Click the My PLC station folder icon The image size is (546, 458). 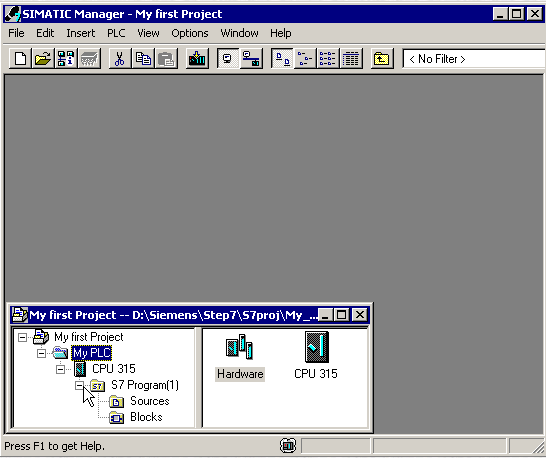point(60,353)
